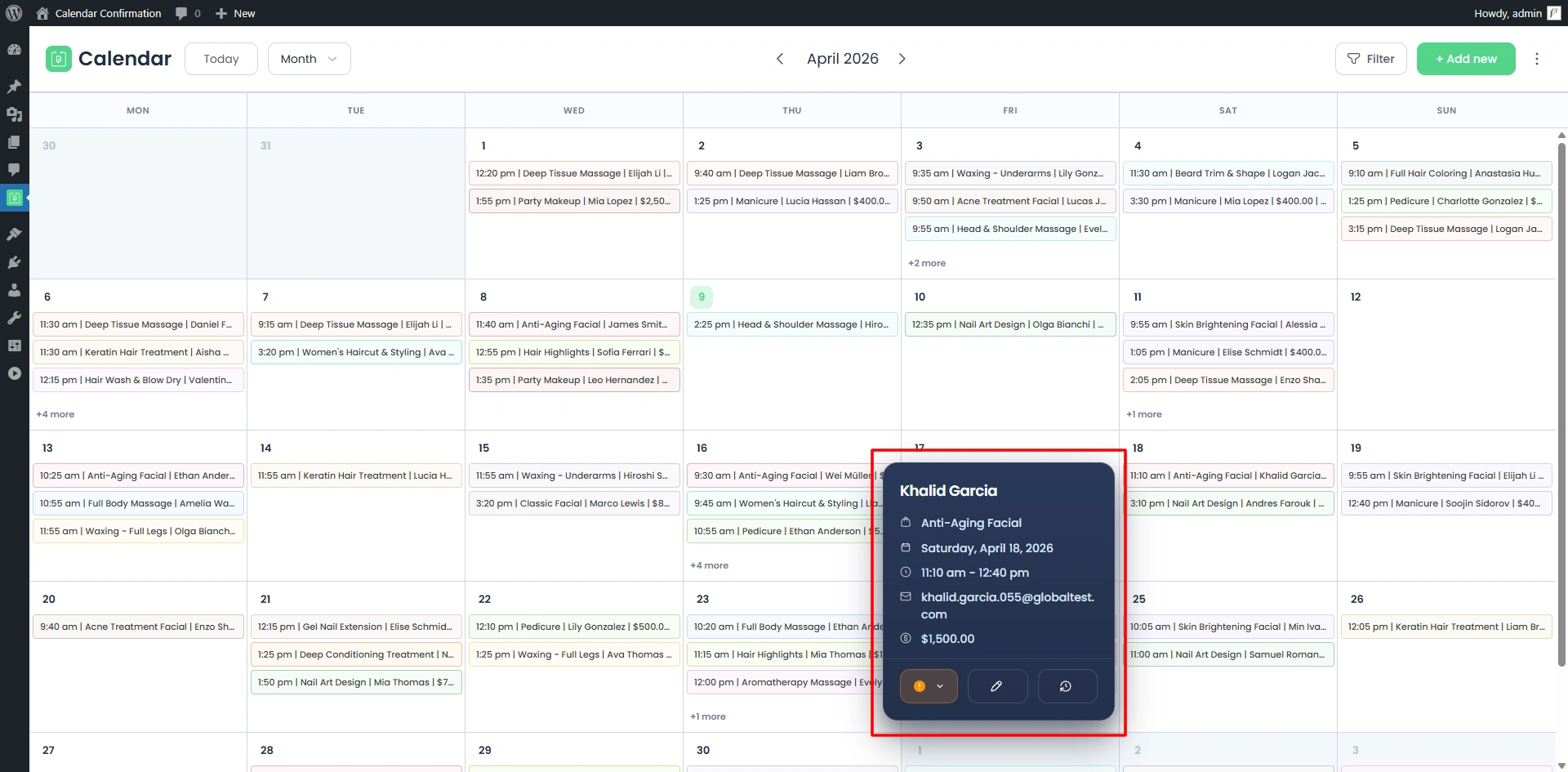Click the Users person icon in sidebar
The width and height of the screenshot is (1568, 772).
(14, 290)
